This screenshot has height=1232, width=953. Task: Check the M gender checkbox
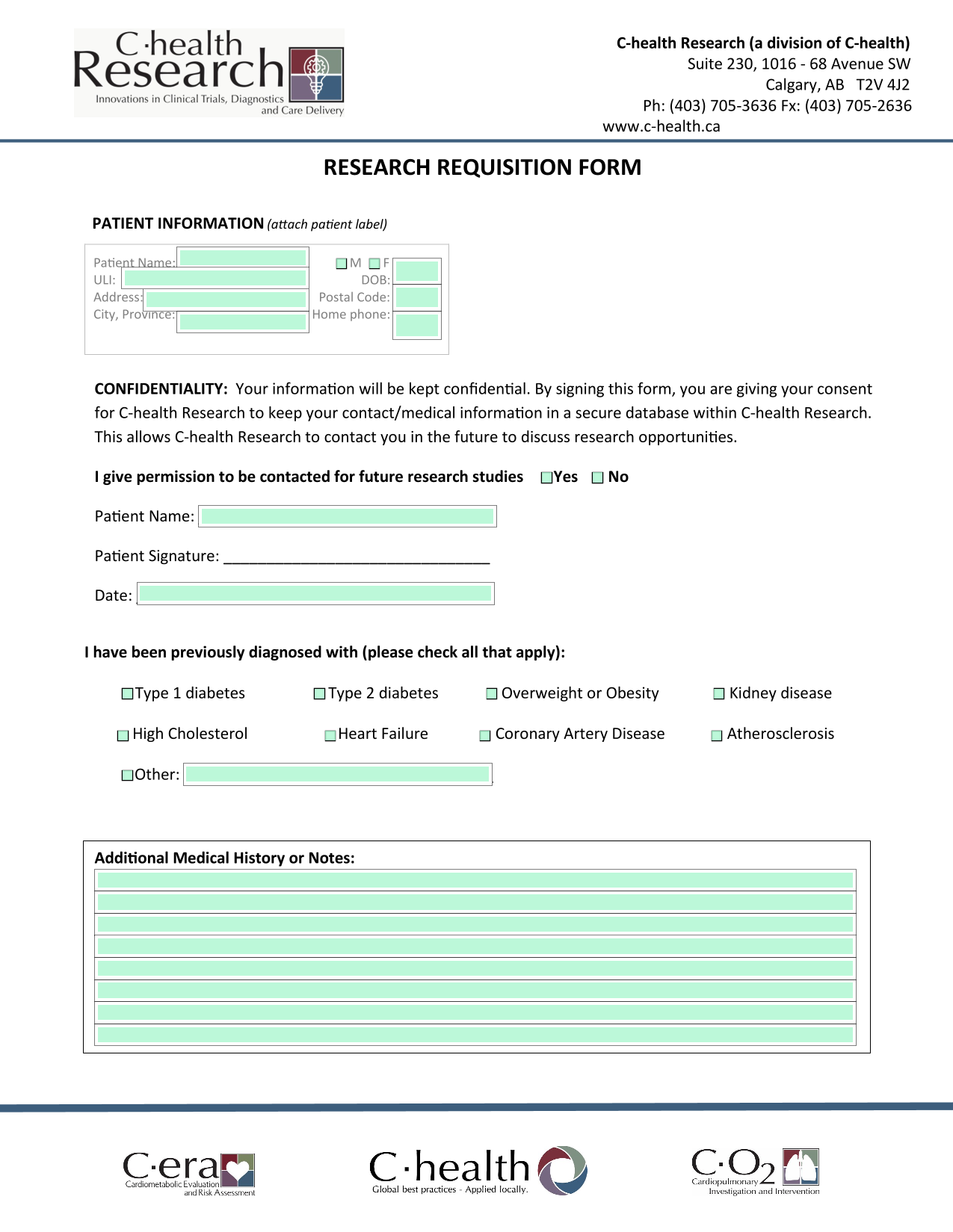click(x=342, y=263)
